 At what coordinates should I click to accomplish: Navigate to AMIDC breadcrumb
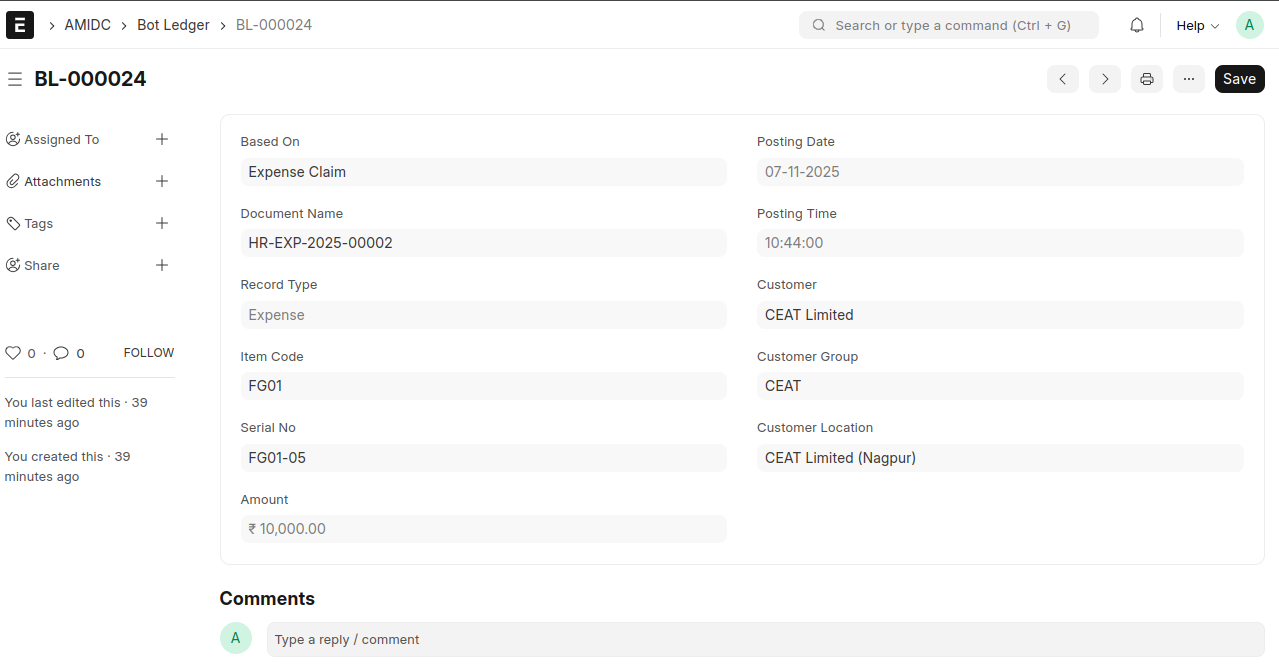(x=88, y=25)
